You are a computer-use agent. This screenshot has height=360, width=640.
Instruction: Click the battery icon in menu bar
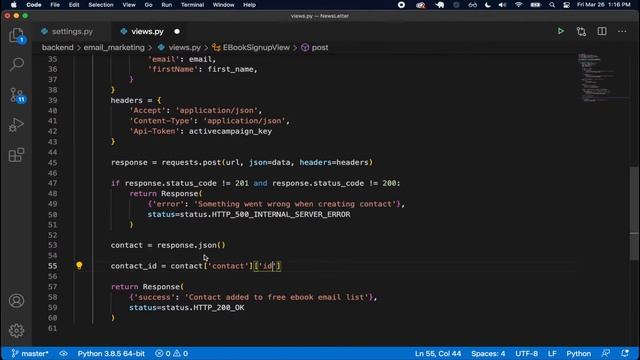tap(535, 5)
